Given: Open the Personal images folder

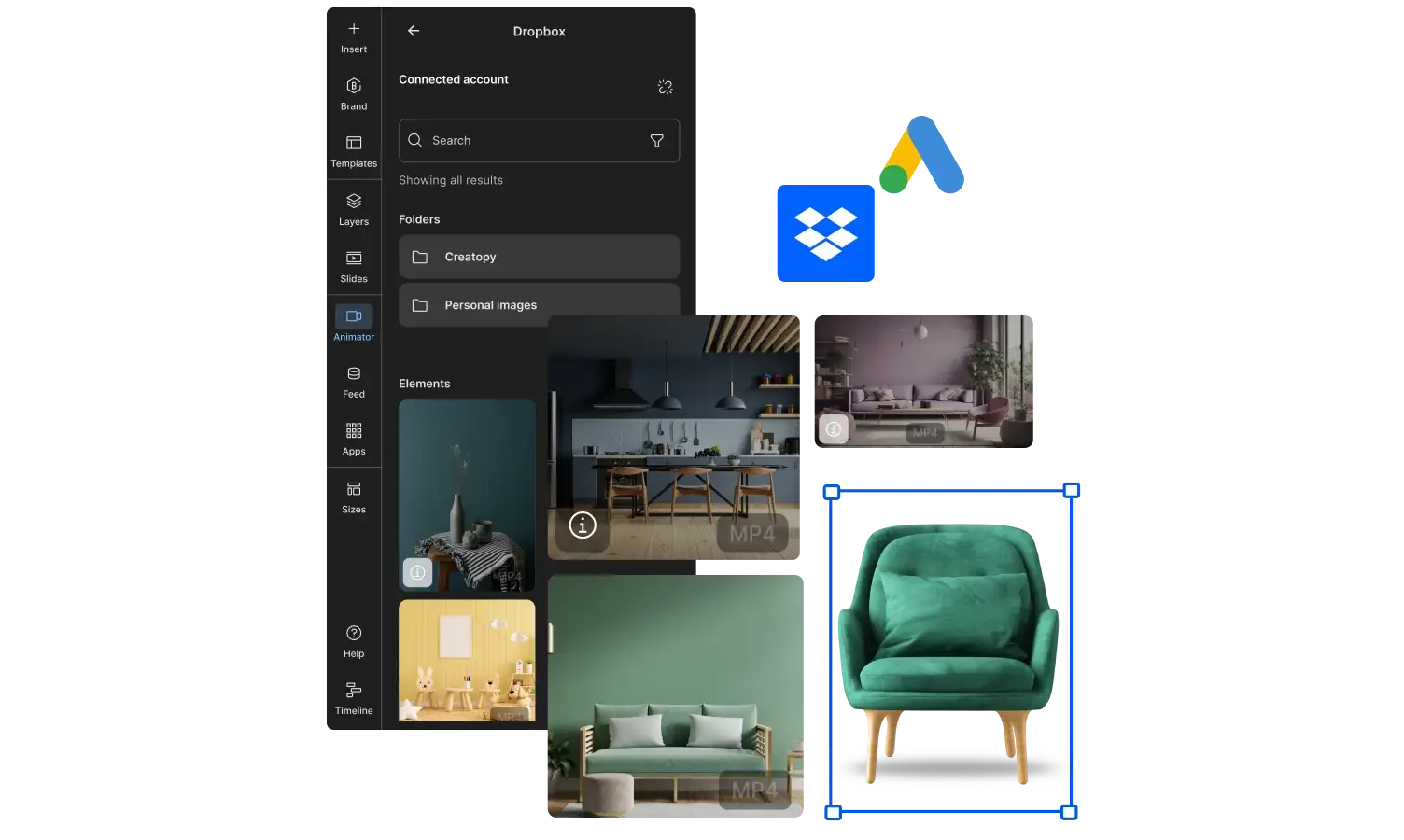Looking at the screenshot, I should [x=539, y=304].
